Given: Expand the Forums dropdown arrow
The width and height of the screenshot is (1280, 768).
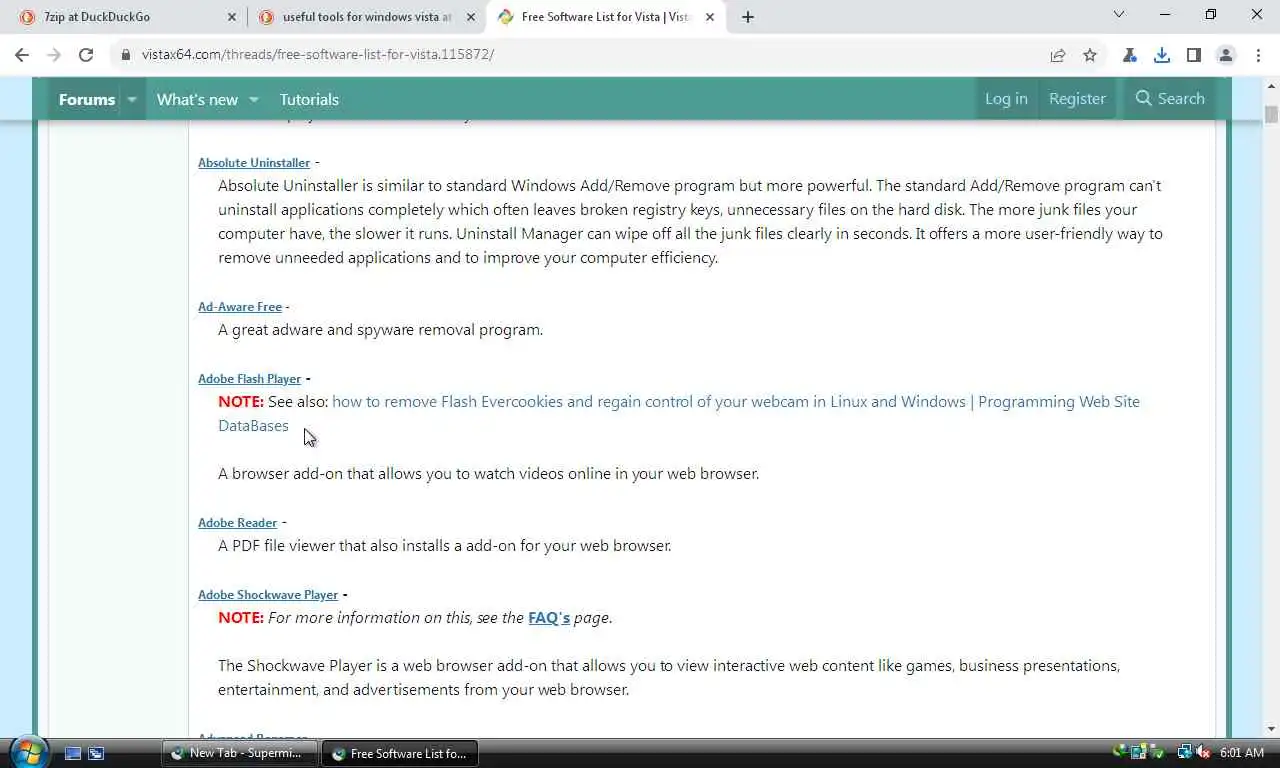Looking at the screenshot, I should pos(132,99).
